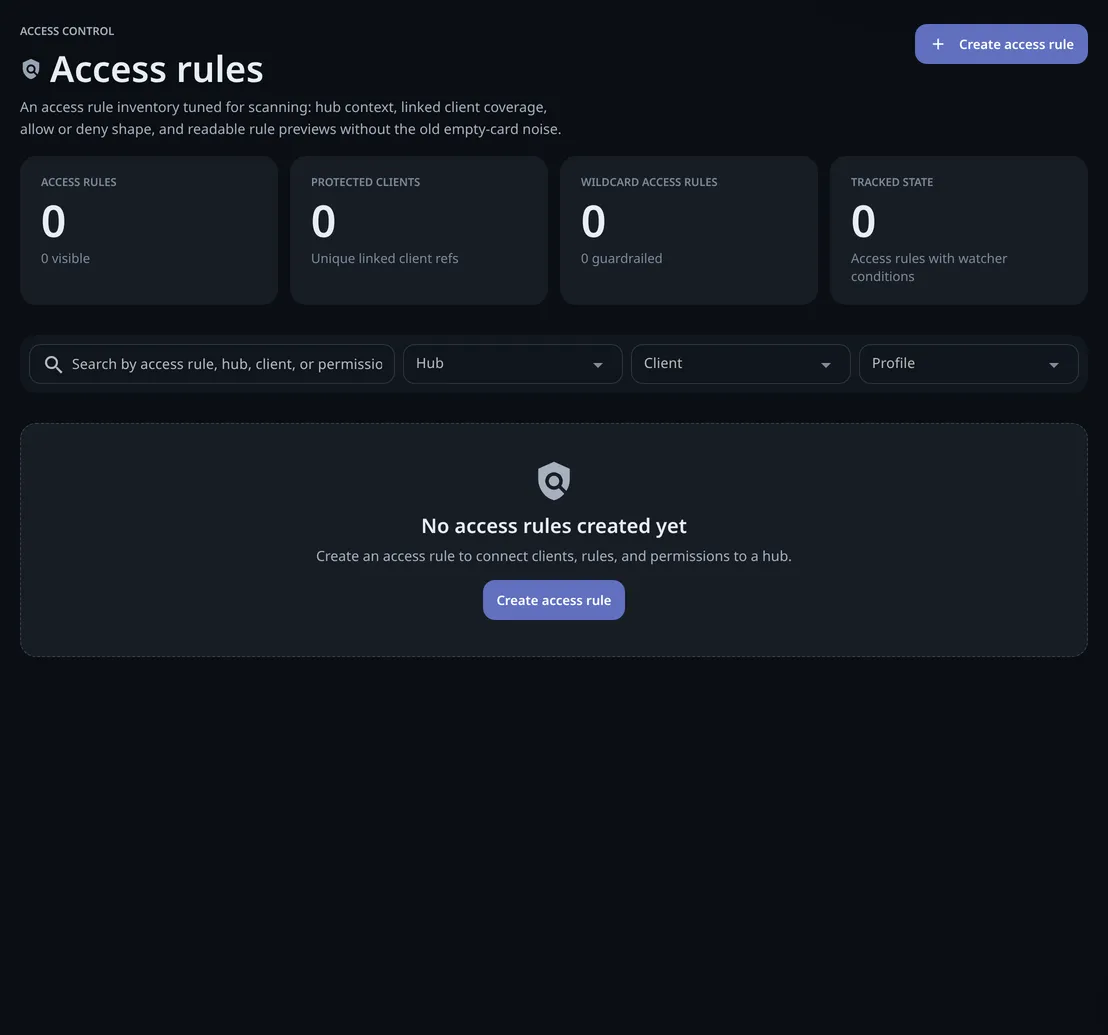Viewport: 1108px width, 1035px height.
Task: Click the 0 visible text
Action: tap(65, 259)
